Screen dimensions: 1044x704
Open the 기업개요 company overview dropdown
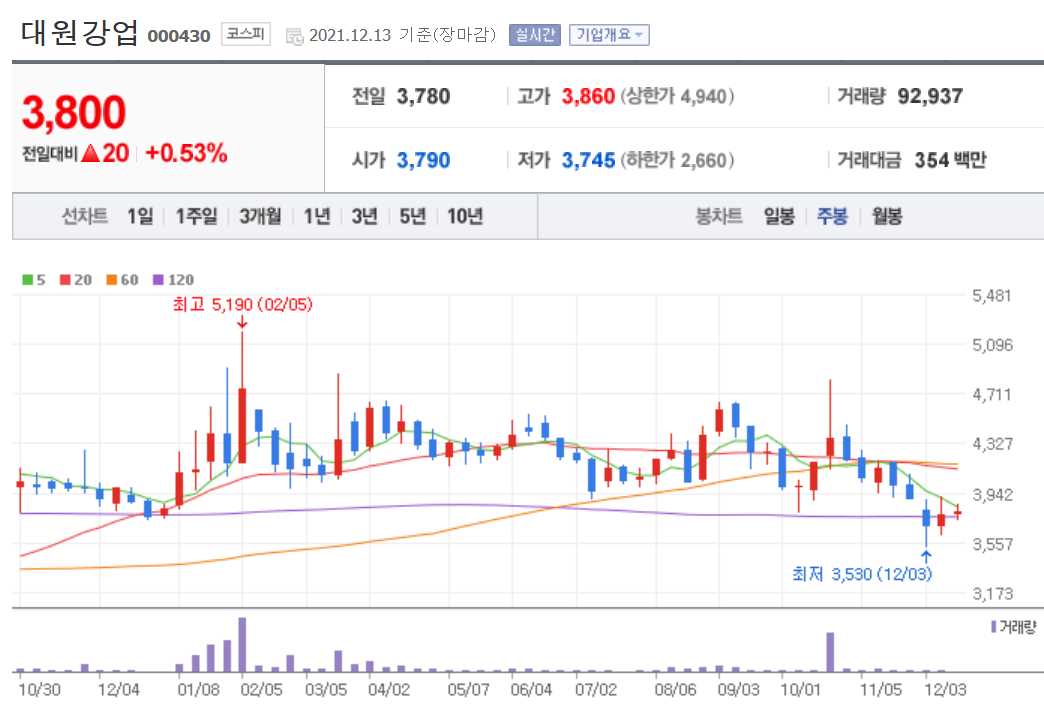(607, 34)
